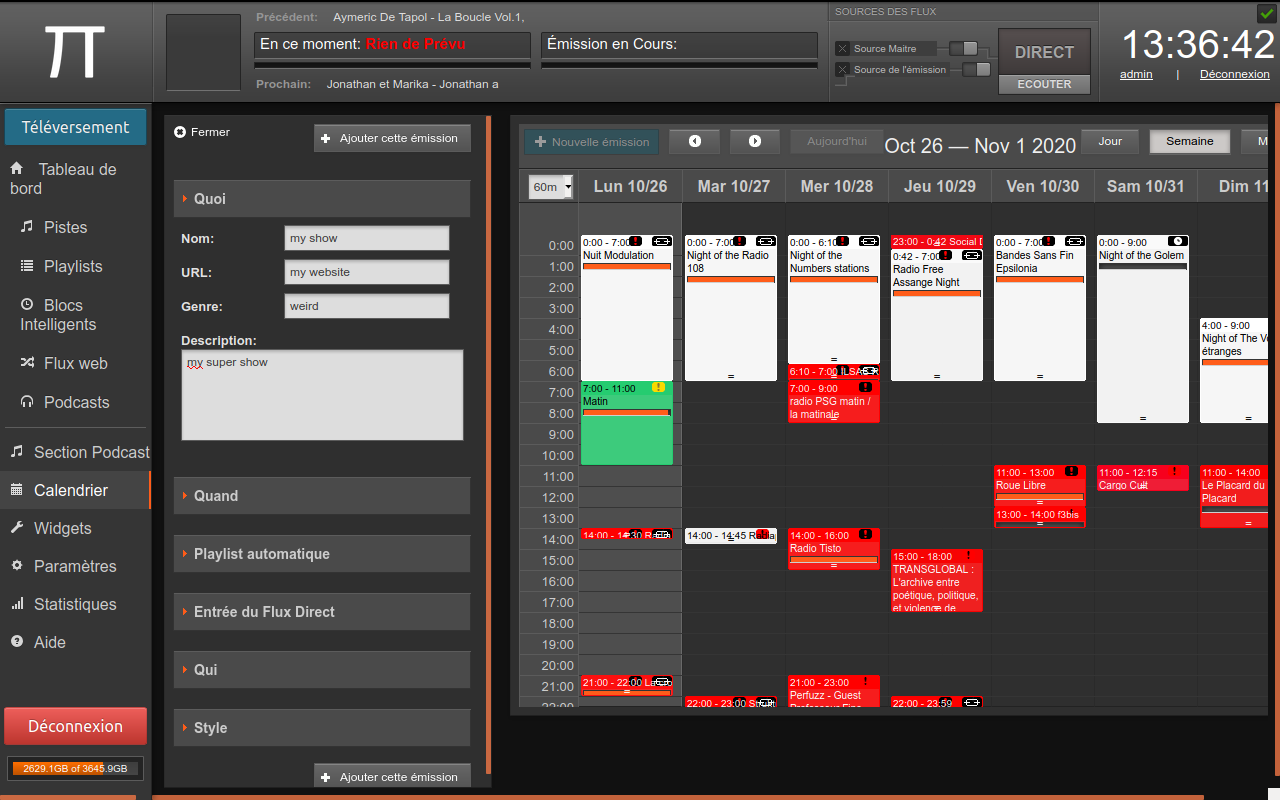Click the admin user link
1280x800 pixels.
(1136, 74)
